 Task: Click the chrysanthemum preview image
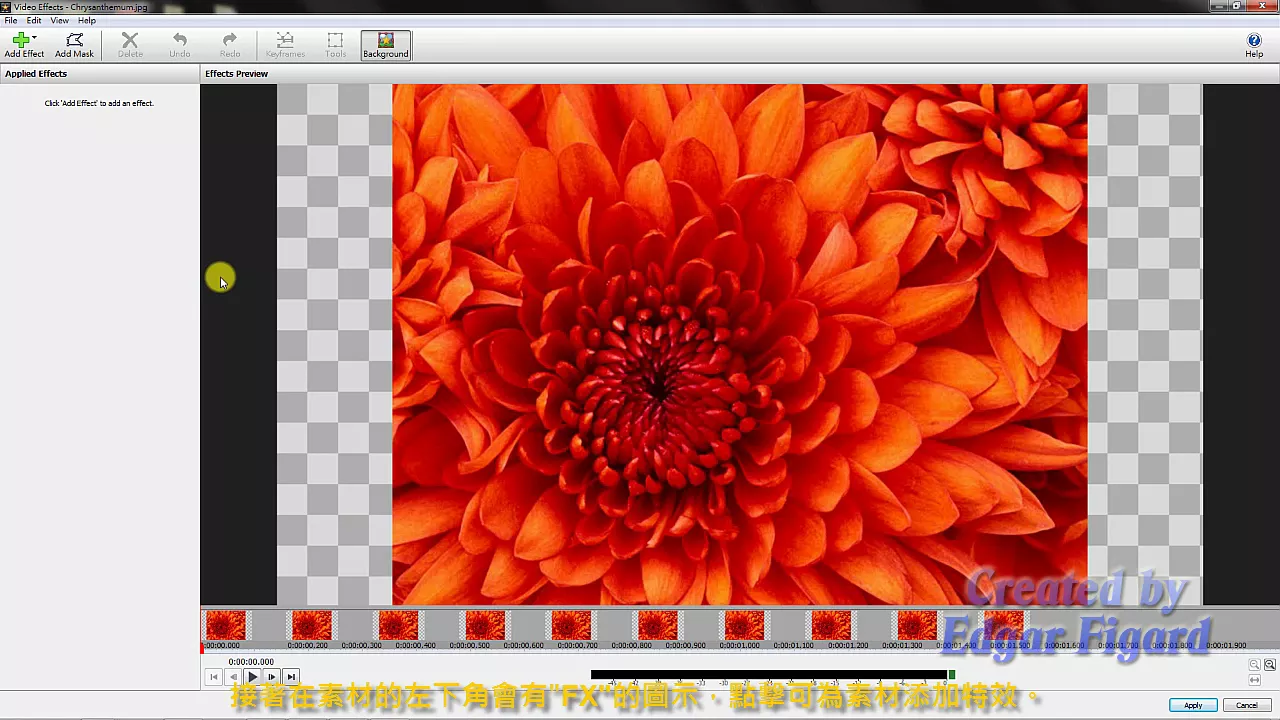pos(739,344)
